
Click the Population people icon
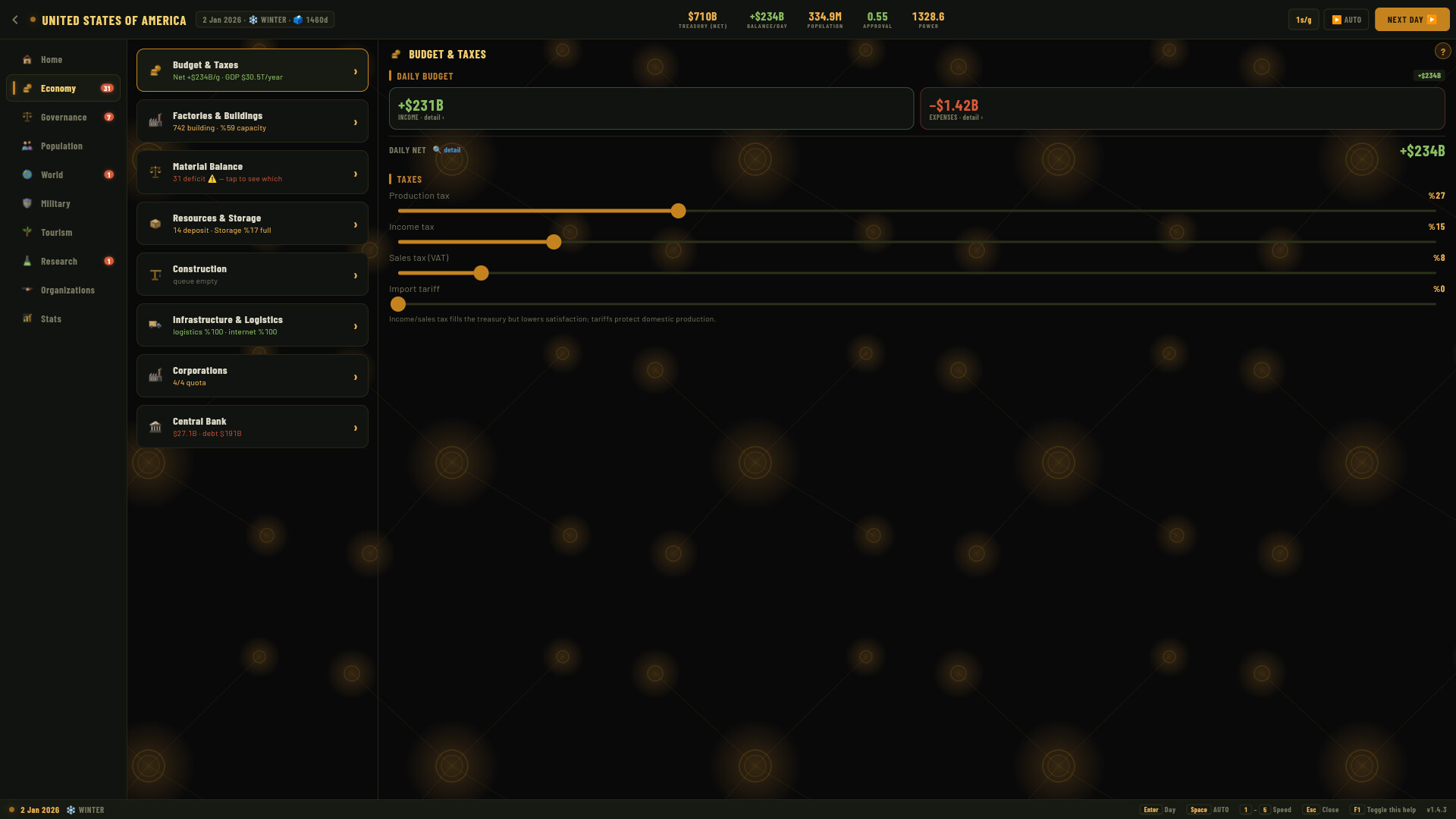pos(27,146)
